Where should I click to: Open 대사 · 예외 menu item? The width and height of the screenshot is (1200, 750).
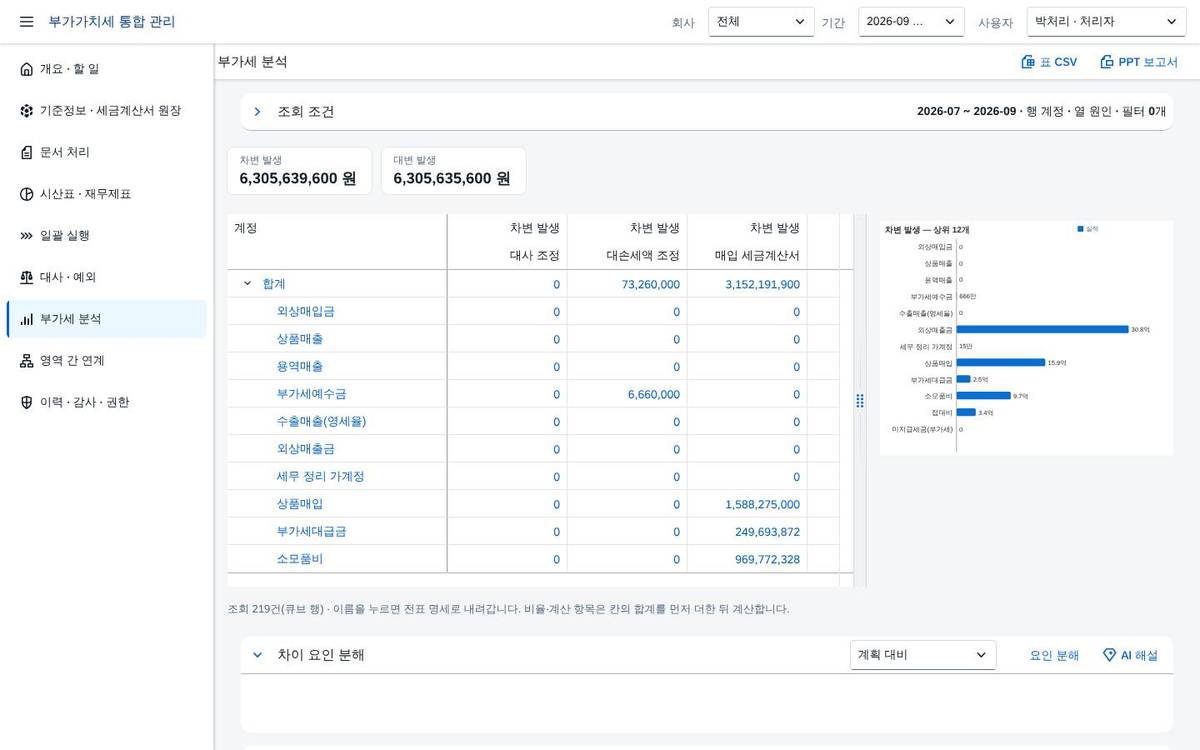click(x=107, y=277)
